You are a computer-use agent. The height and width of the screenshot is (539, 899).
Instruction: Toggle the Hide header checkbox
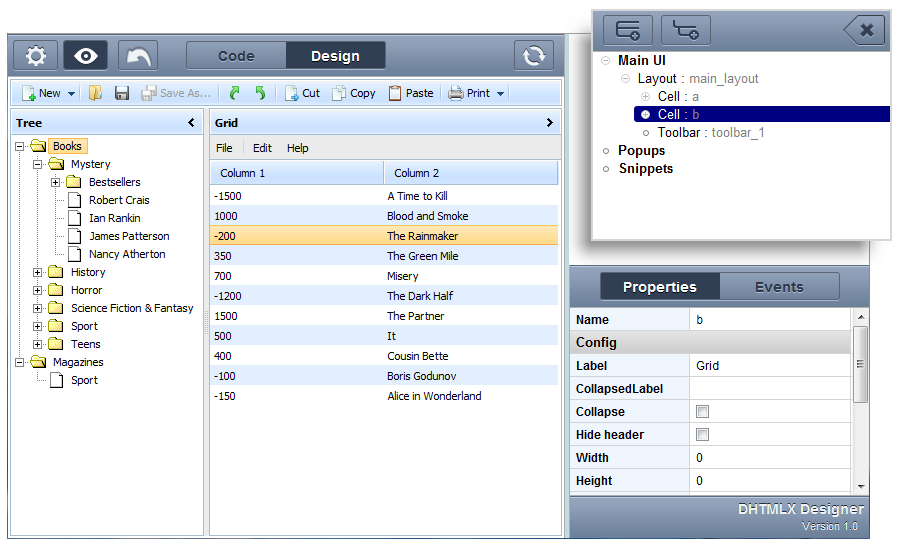(702, 435)
